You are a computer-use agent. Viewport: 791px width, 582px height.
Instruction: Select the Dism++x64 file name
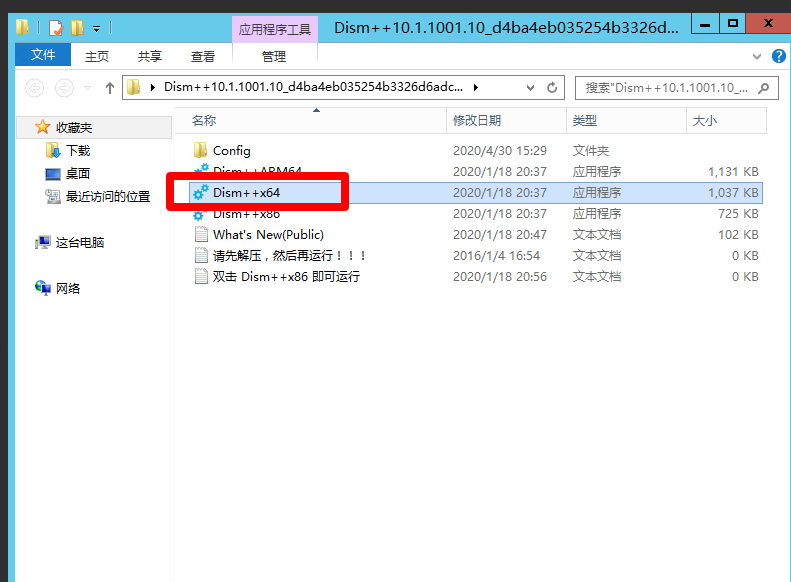click(246, 193)
